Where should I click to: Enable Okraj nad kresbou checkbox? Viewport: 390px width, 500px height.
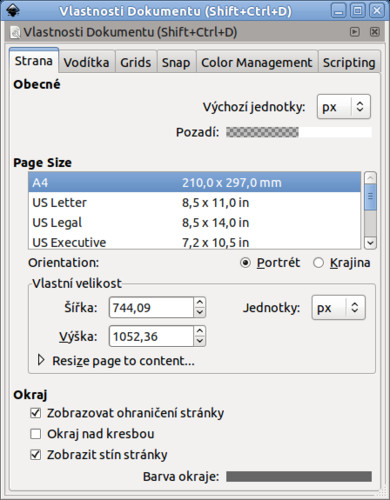(35, 434)
